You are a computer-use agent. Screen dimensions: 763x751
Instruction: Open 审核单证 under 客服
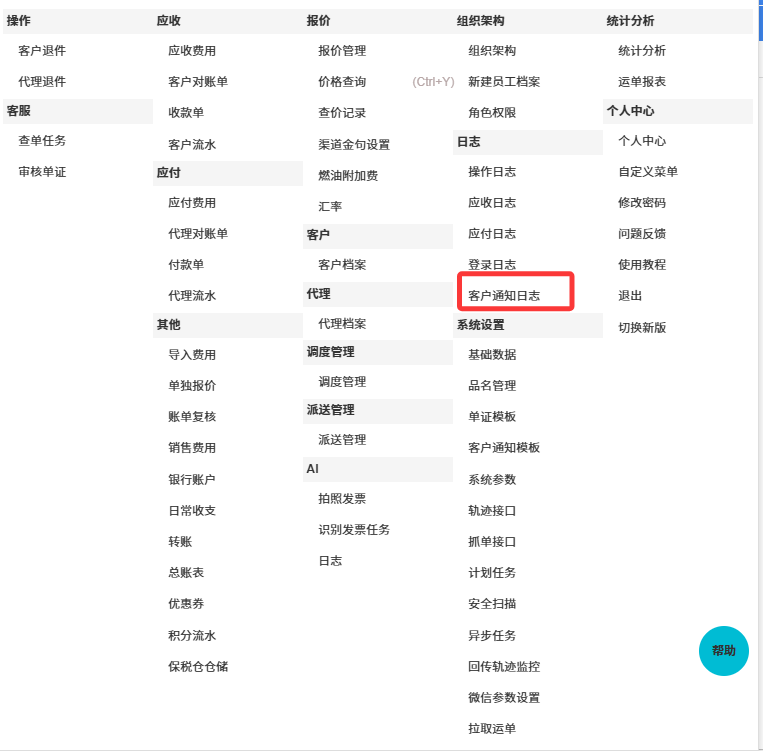(42, 172)
